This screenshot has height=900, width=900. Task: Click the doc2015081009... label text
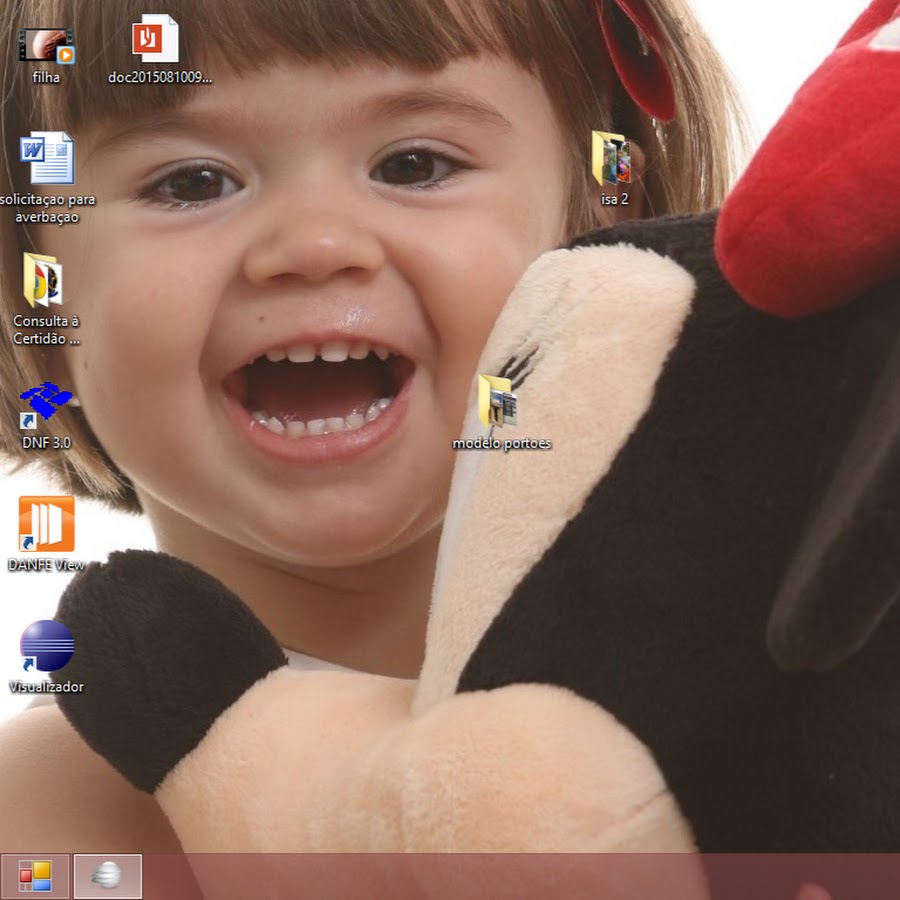[x=160, y=77]
